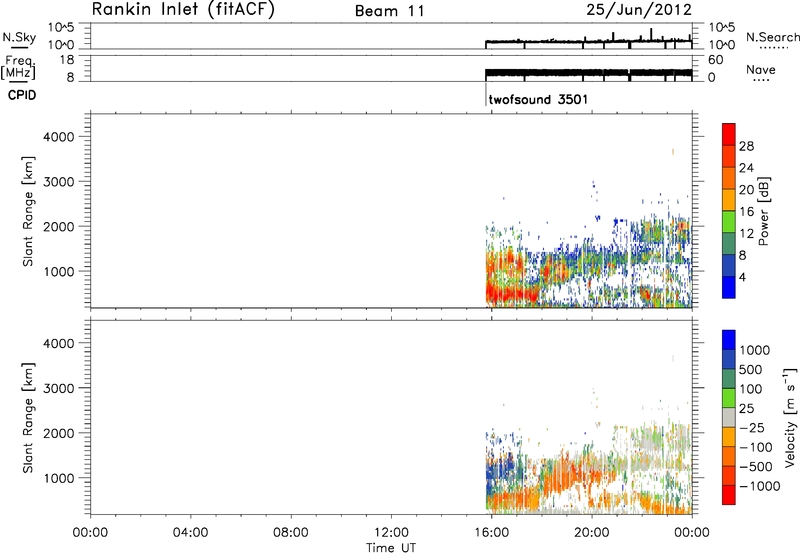Click the 'Beam 11' label
This screenshot has width=800, height=554.
390,11
